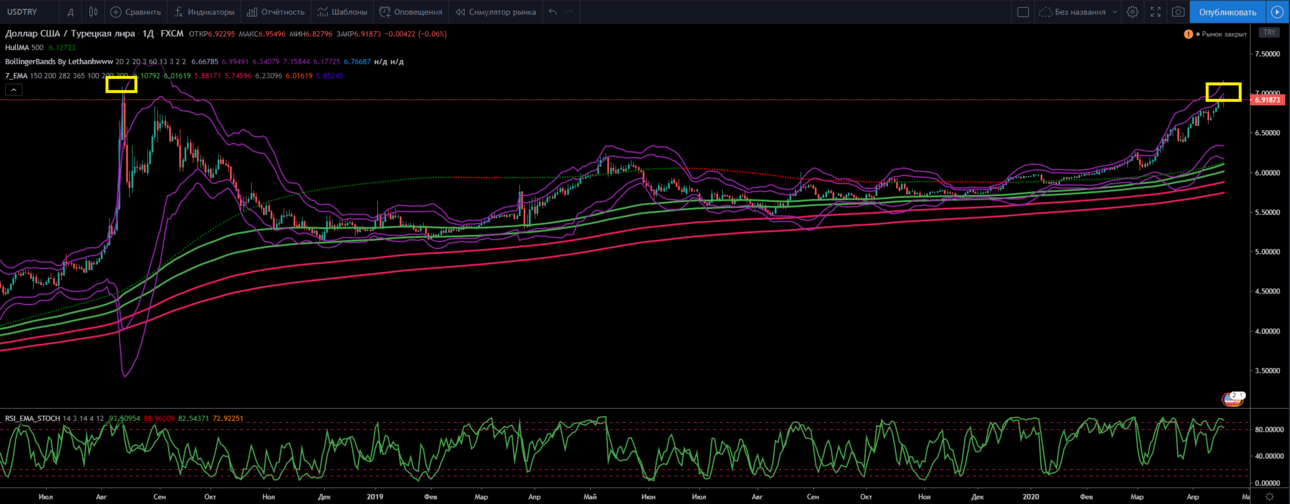Screen dimensions: 1290x504
Task: Click the 80.00000 RSI scale label
Action: point(1268,430)
